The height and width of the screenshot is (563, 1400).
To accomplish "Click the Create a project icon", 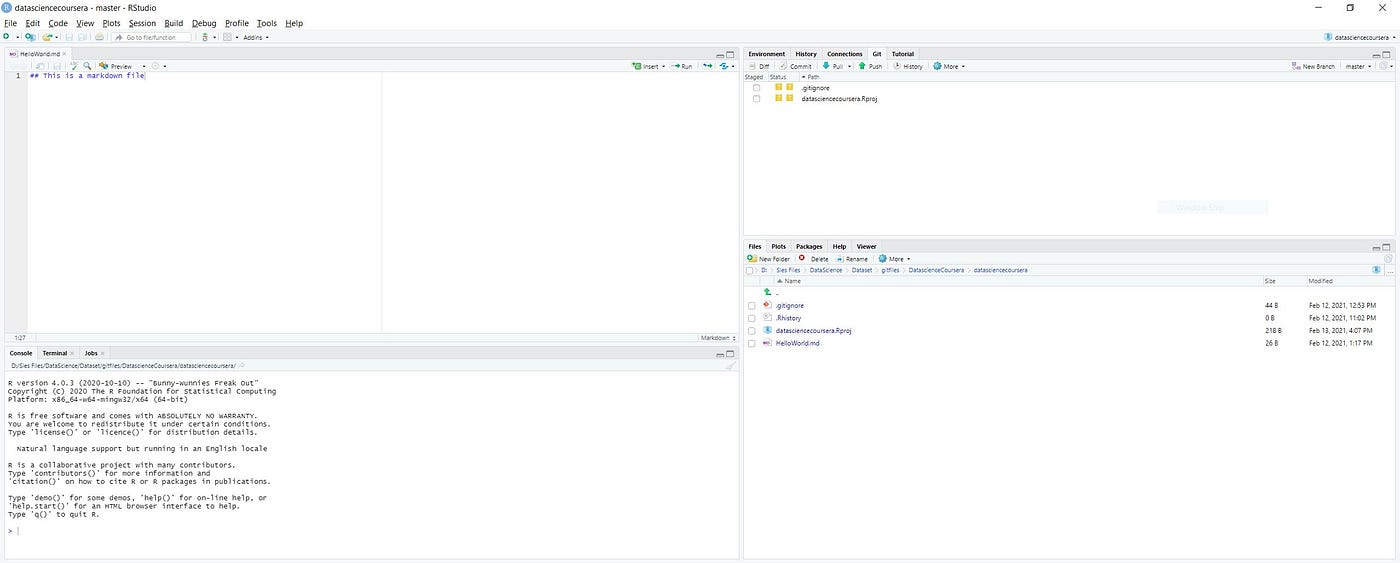I will pyautogui.click(x=29, y=37).
